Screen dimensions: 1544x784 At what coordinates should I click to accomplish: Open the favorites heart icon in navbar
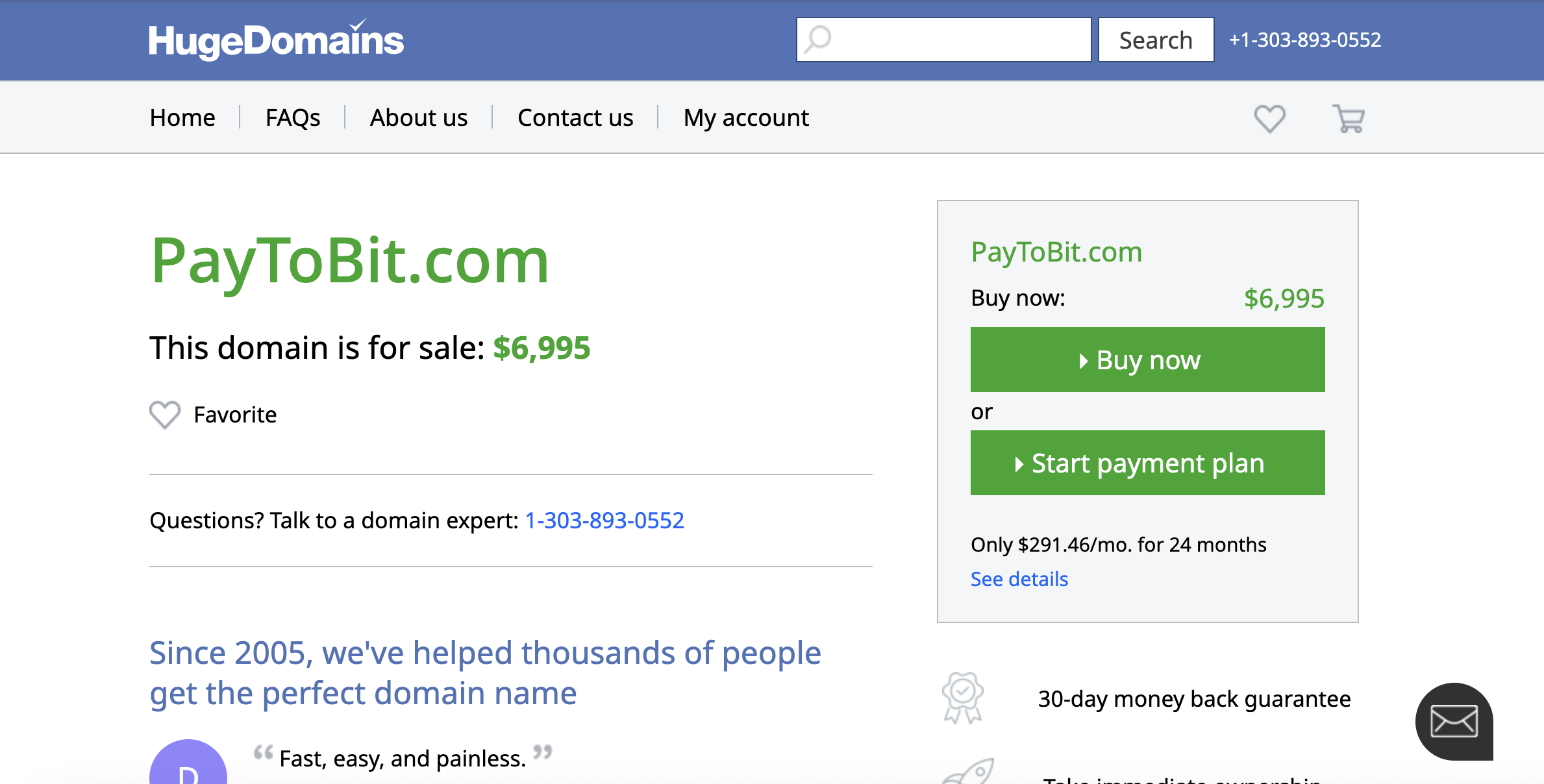click(1269, 119)
